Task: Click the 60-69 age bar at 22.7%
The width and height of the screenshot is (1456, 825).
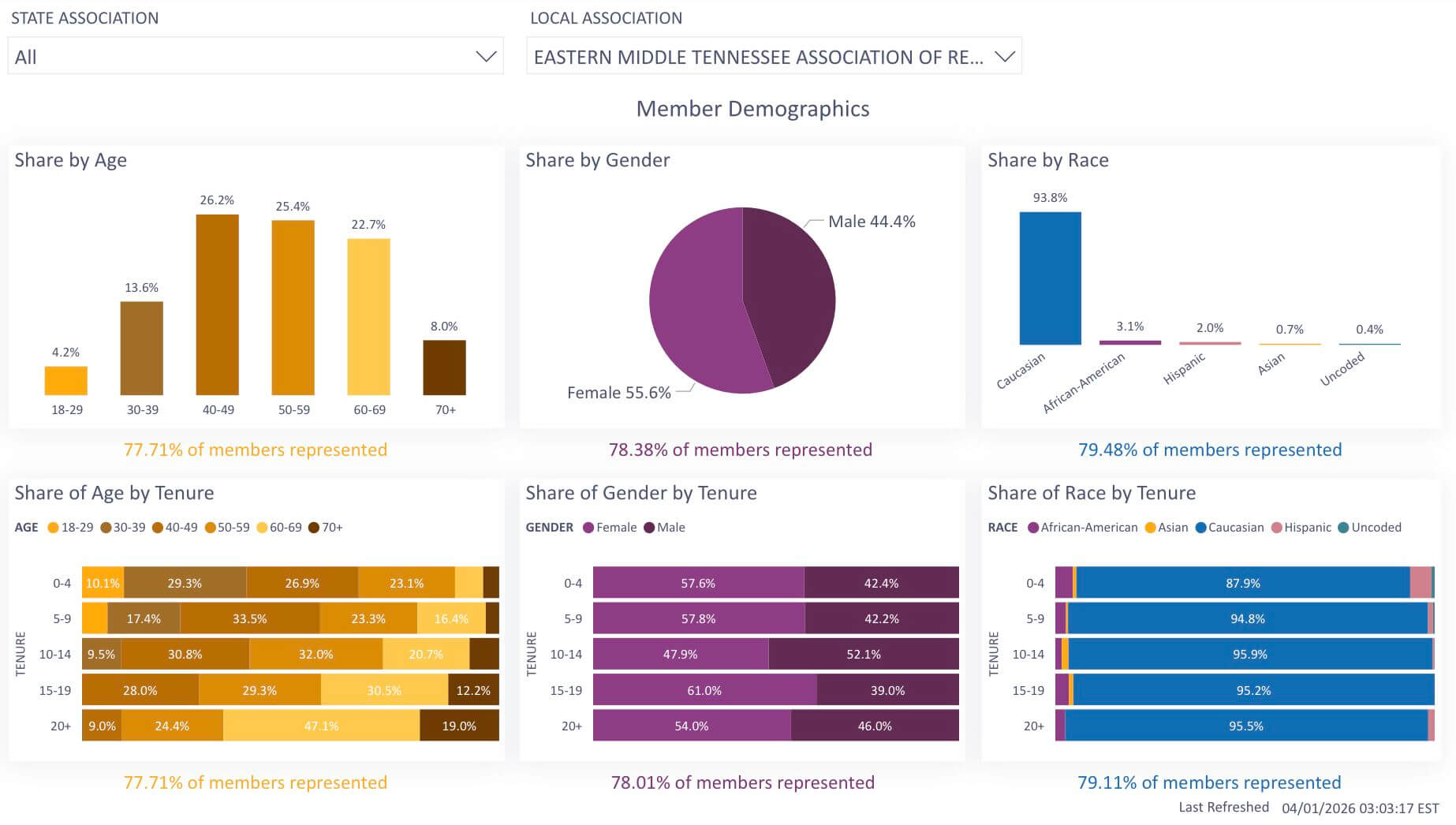Action: click(x=368, y=316)
